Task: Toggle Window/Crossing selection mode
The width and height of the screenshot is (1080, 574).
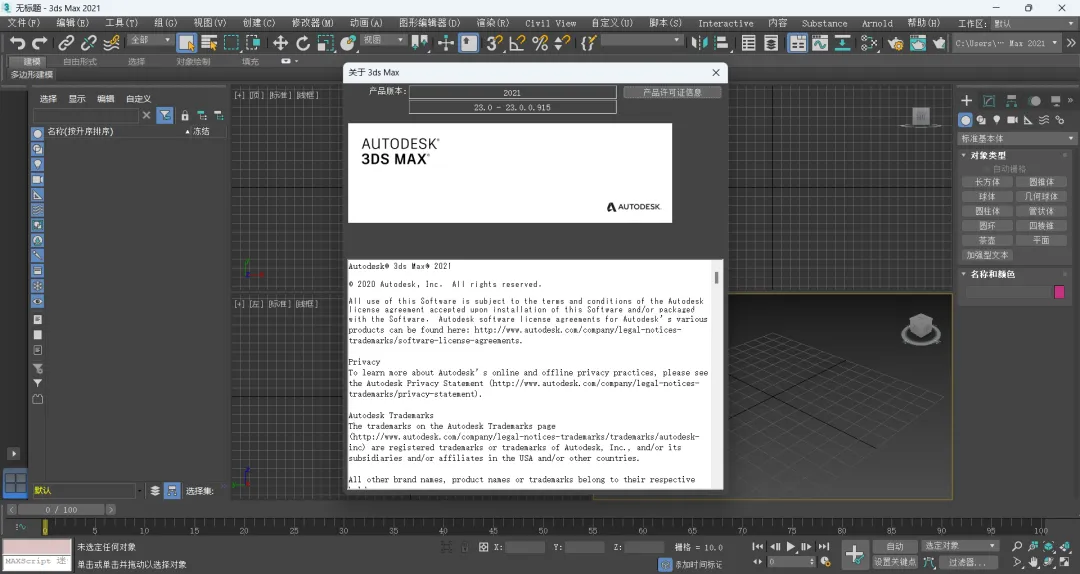Action: (253, 43)
